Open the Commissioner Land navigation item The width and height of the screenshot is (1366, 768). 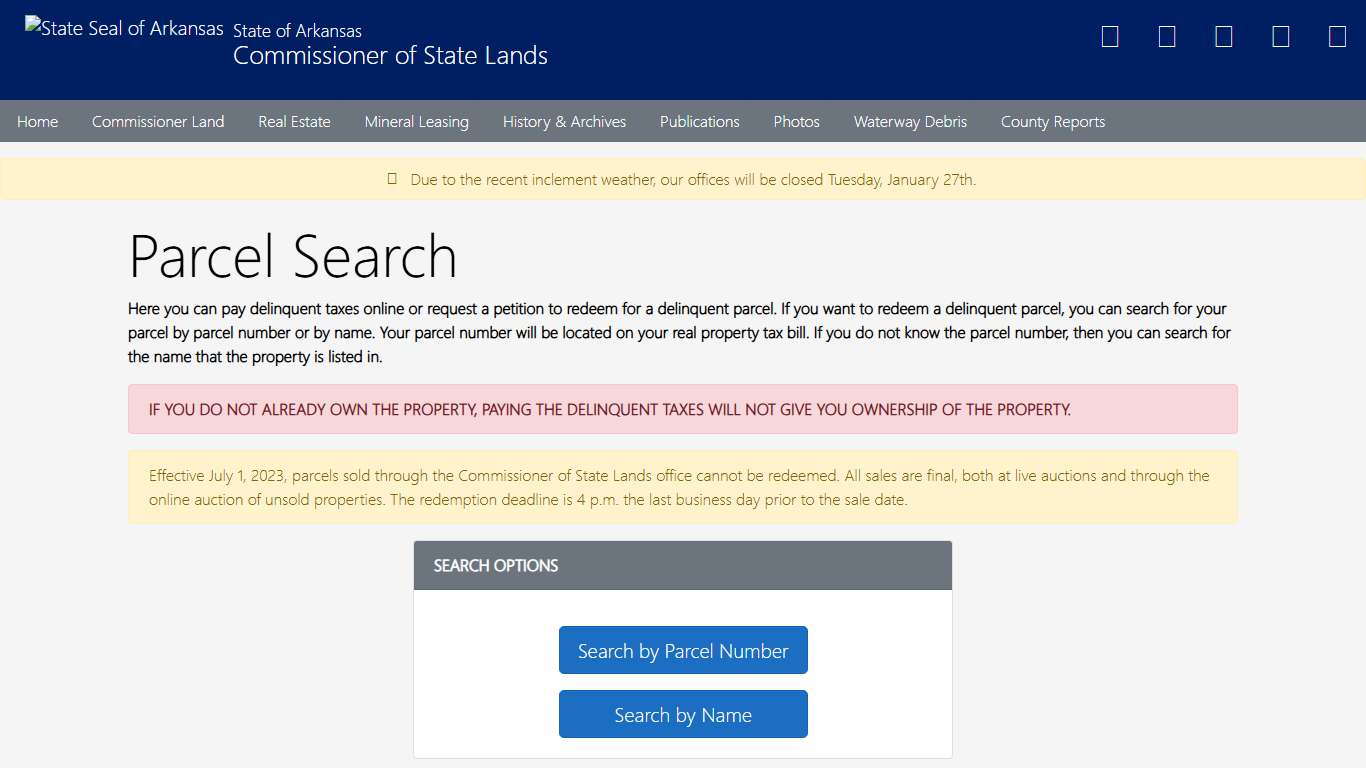click(x=158, y=121)
